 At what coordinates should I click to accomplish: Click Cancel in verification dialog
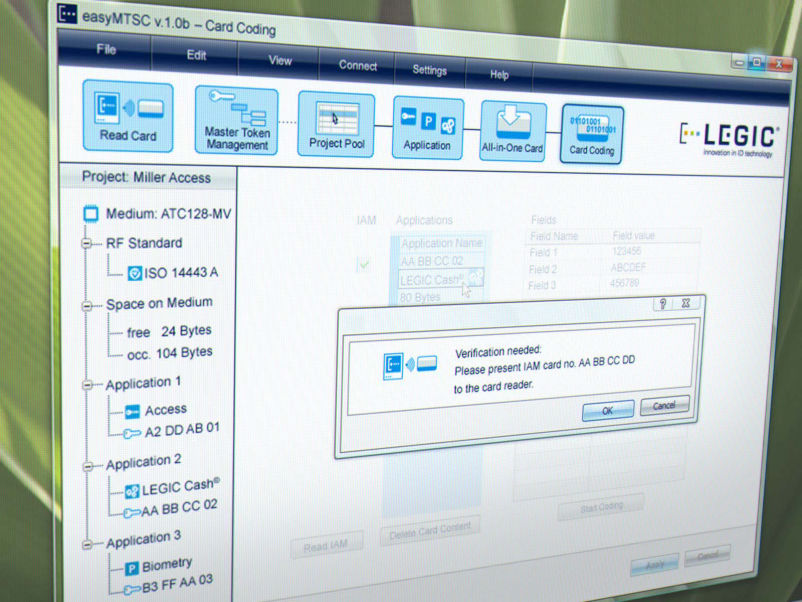(x=664, y=406)
